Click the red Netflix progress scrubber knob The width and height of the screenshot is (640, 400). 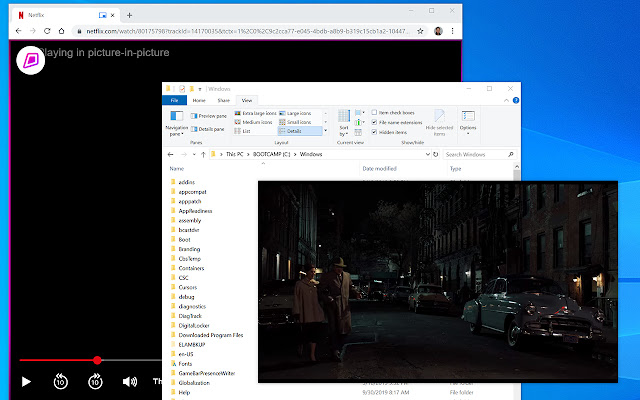(97, 360)
